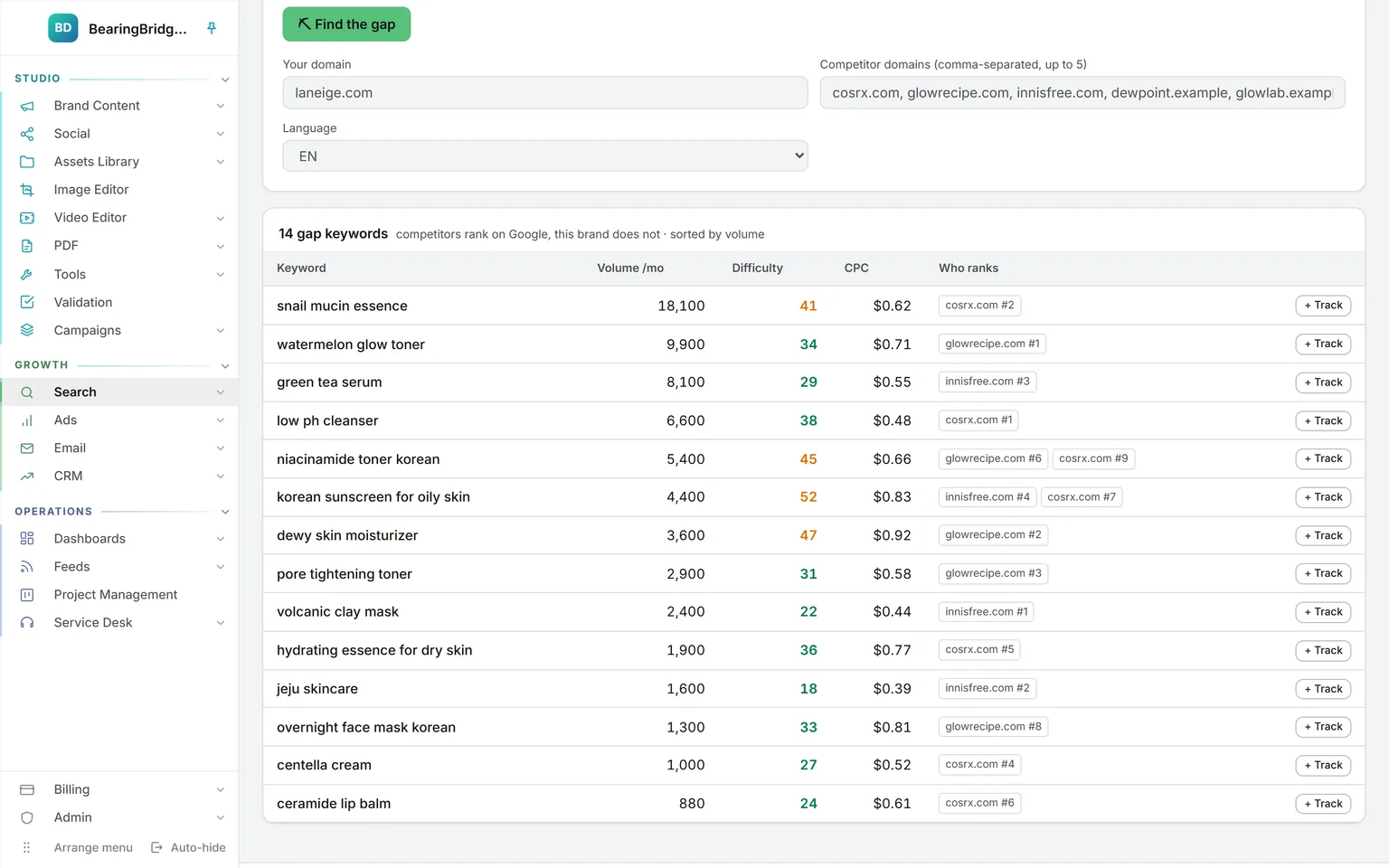The height and width of the screenshot is (868, 1389).
Task: Click the PDF document icon
Action: pos(27,246)
